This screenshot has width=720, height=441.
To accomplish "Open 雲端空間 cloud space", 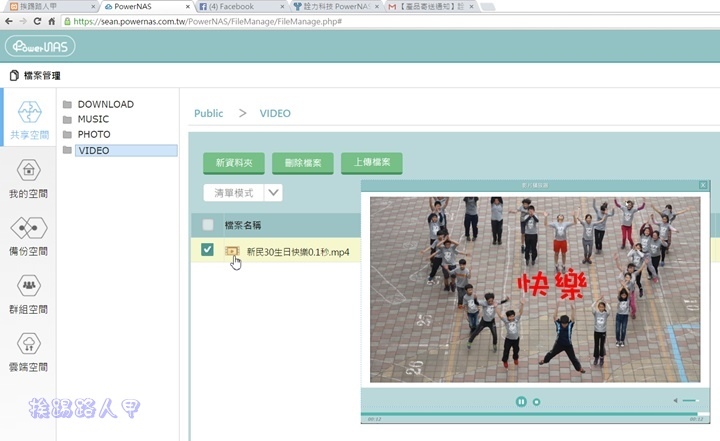I will pos(28,351).
